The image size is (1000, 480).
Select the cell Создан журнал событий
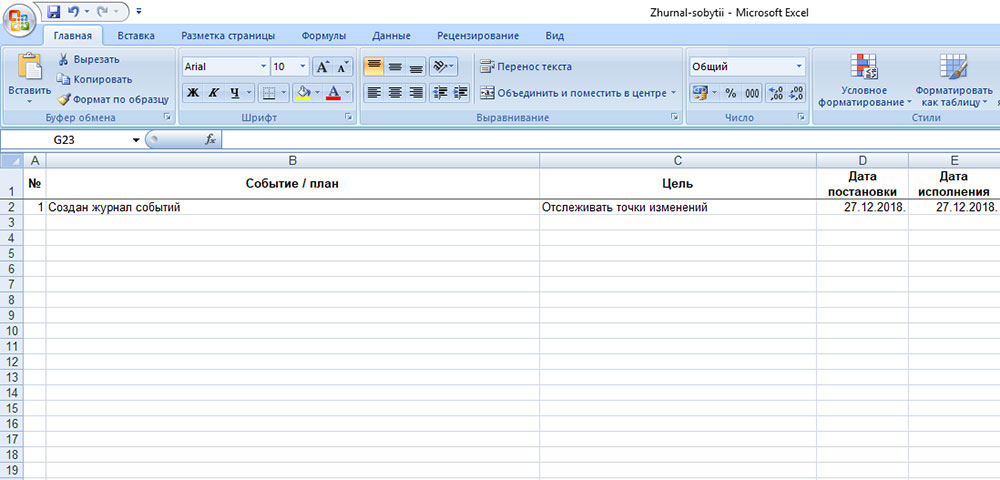(293, 207)
